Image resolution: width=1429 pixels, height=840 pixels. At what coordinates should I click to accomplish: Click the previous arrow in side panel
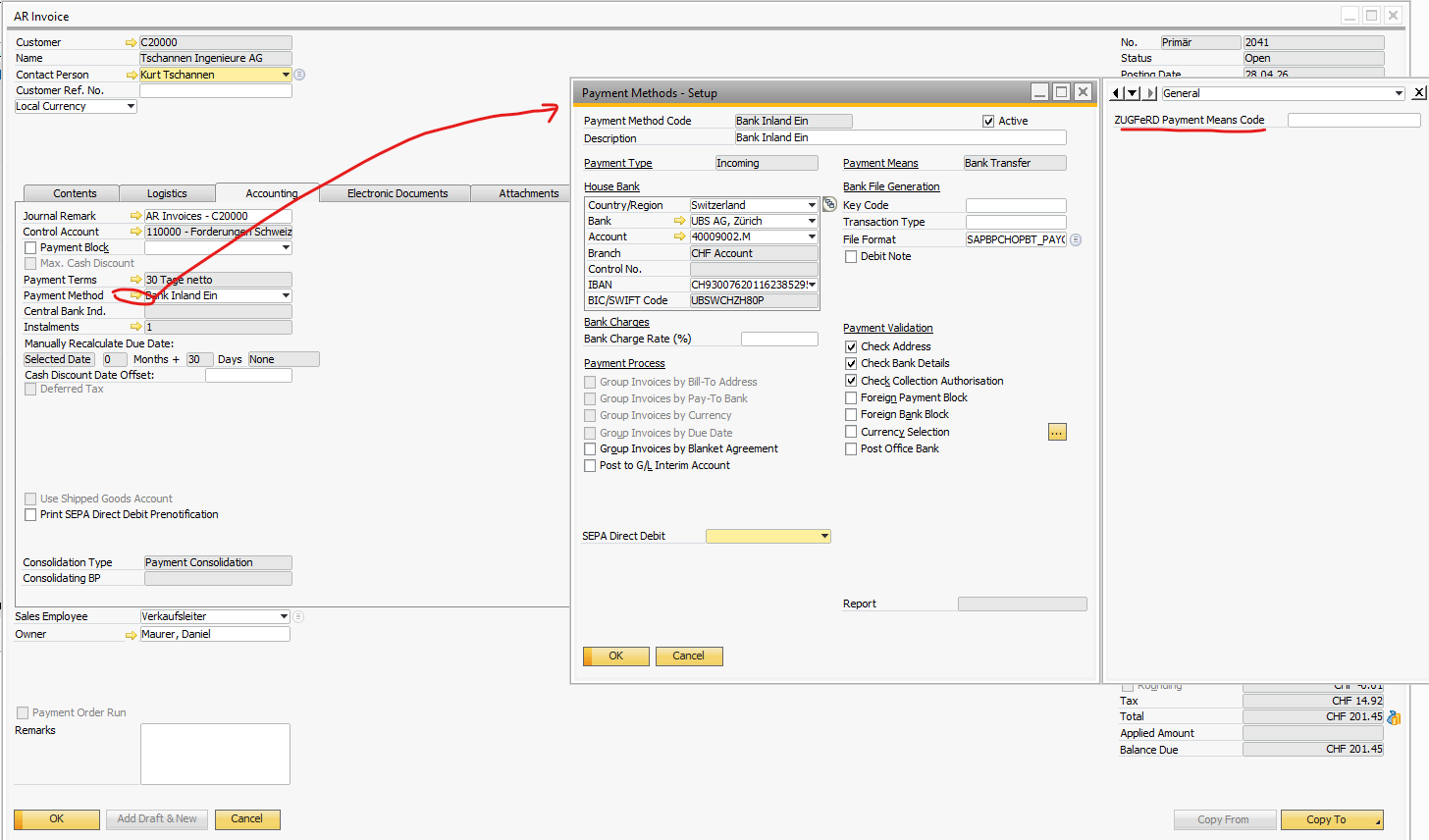coord(1116,93)
